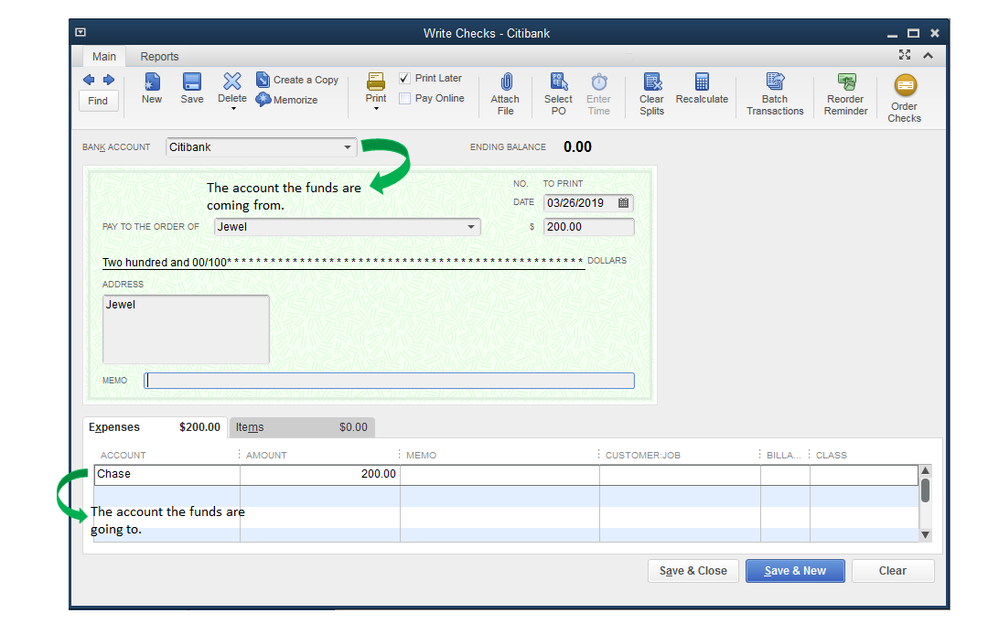Minimize the Write Checks window
Viewport: 999px width, 636px height.
point(893,34)
